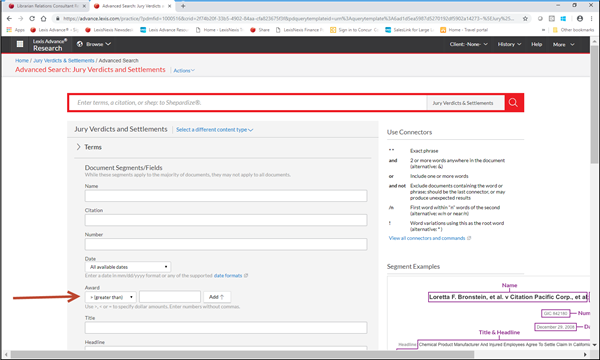Click the Jury Verdicts & Settlements filter button
This screenshot has height=360, width=600.
(465, 103)
